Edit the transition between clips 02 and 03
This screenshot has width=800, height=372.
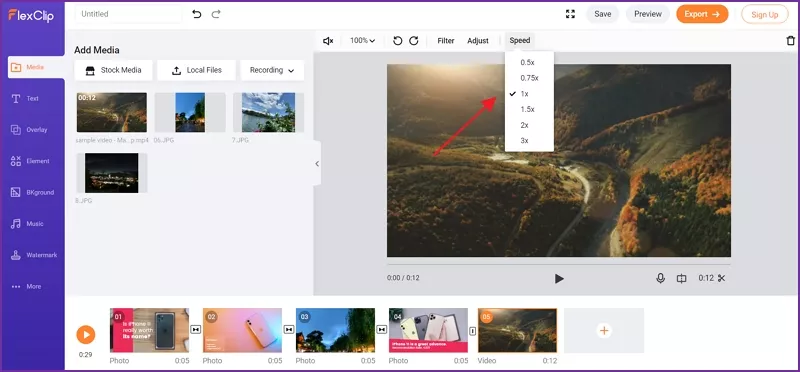click(289, 330)
